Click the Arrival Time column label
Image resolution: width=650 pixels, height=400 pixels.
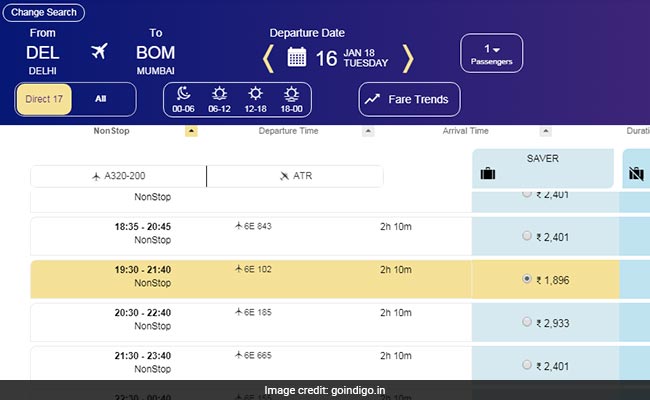coord(466,131)
